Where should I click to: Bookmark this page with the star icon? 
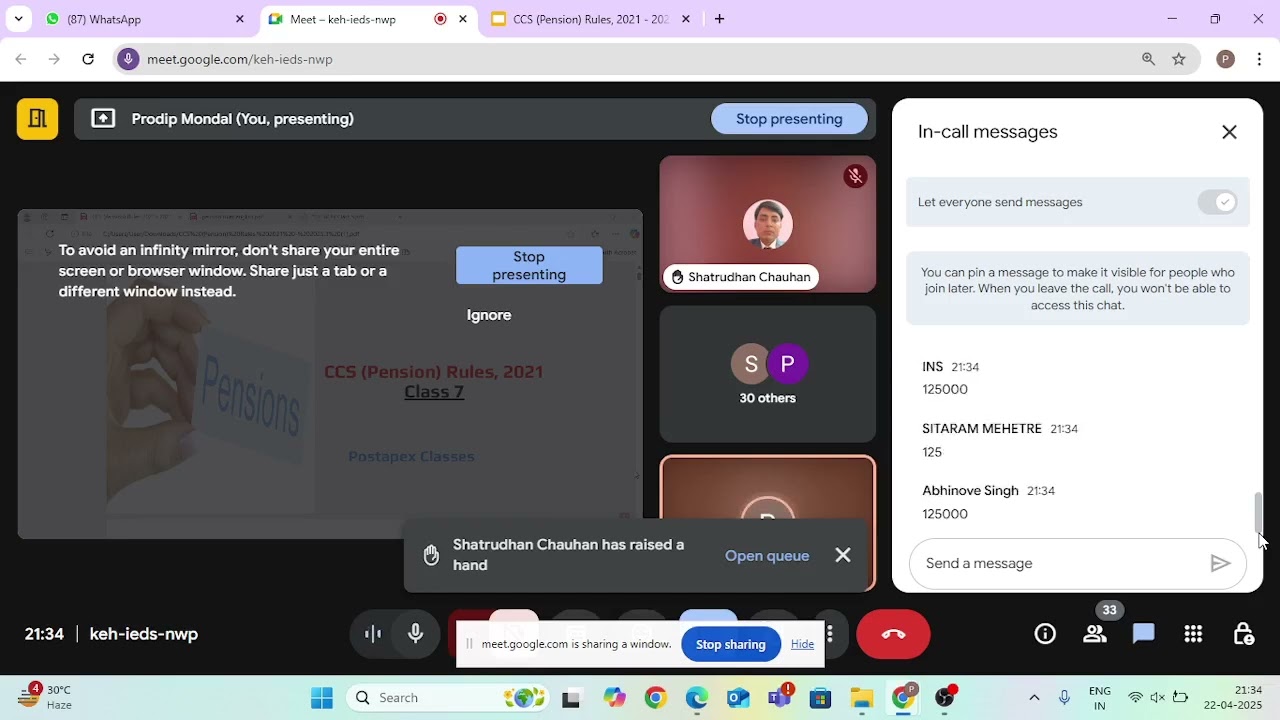[x=1179, y=59]
